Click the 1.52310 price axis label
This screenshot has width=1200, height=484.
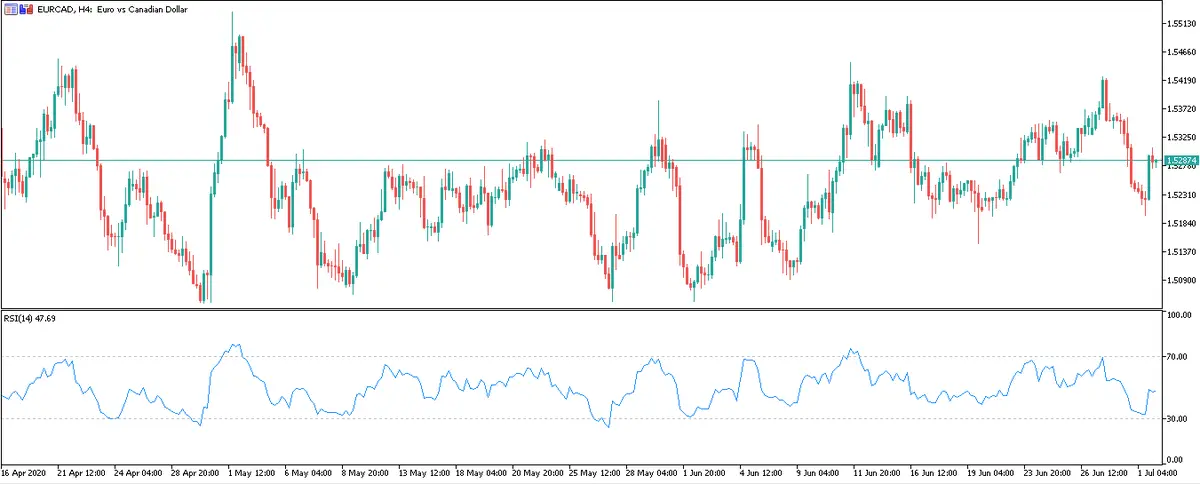[1182, 195]
